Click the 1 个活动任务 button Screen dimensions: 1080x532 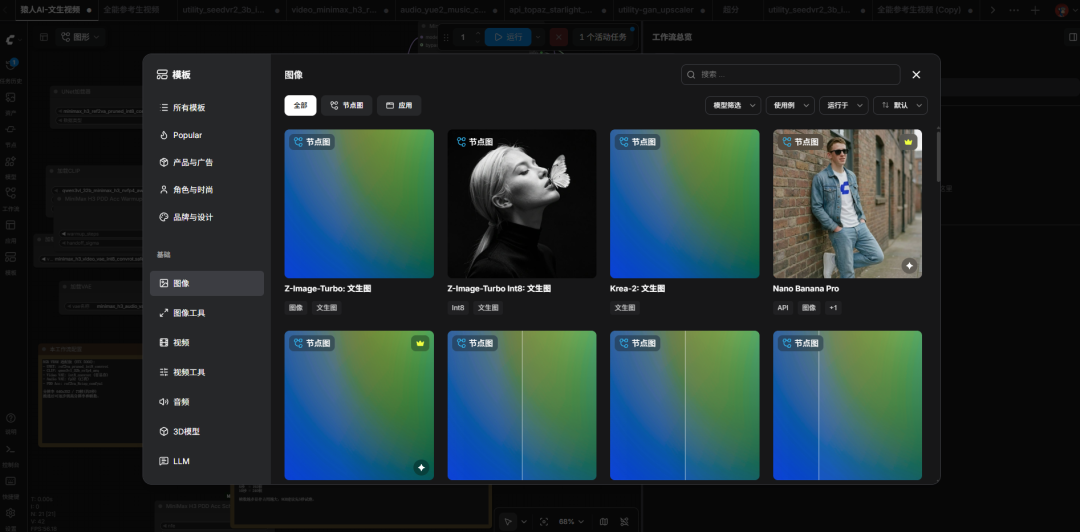604,37
